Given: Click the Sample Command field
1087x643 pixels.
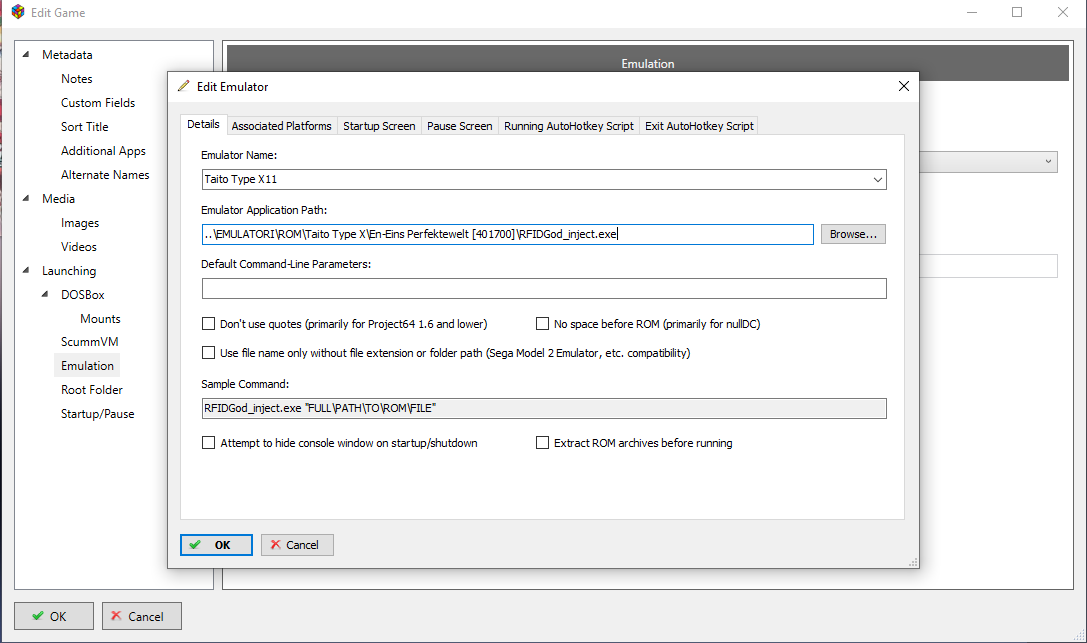Looking at the screenshot, I should [x=544, y=408].
